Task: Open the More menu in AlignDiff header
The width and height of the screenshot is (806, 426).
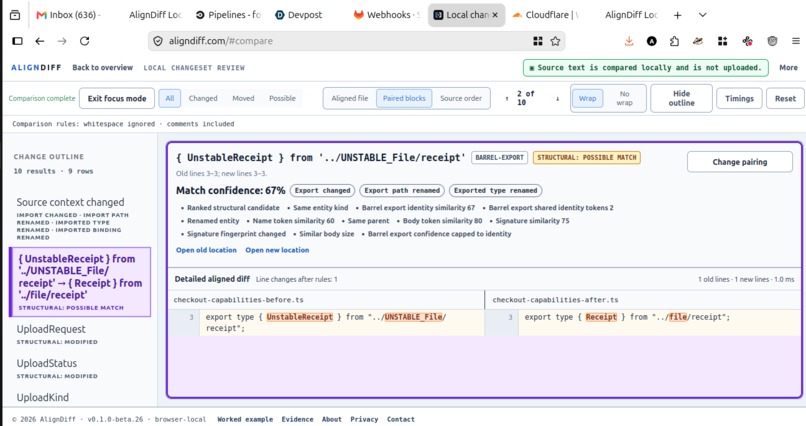Action: (x=788, y=67)
